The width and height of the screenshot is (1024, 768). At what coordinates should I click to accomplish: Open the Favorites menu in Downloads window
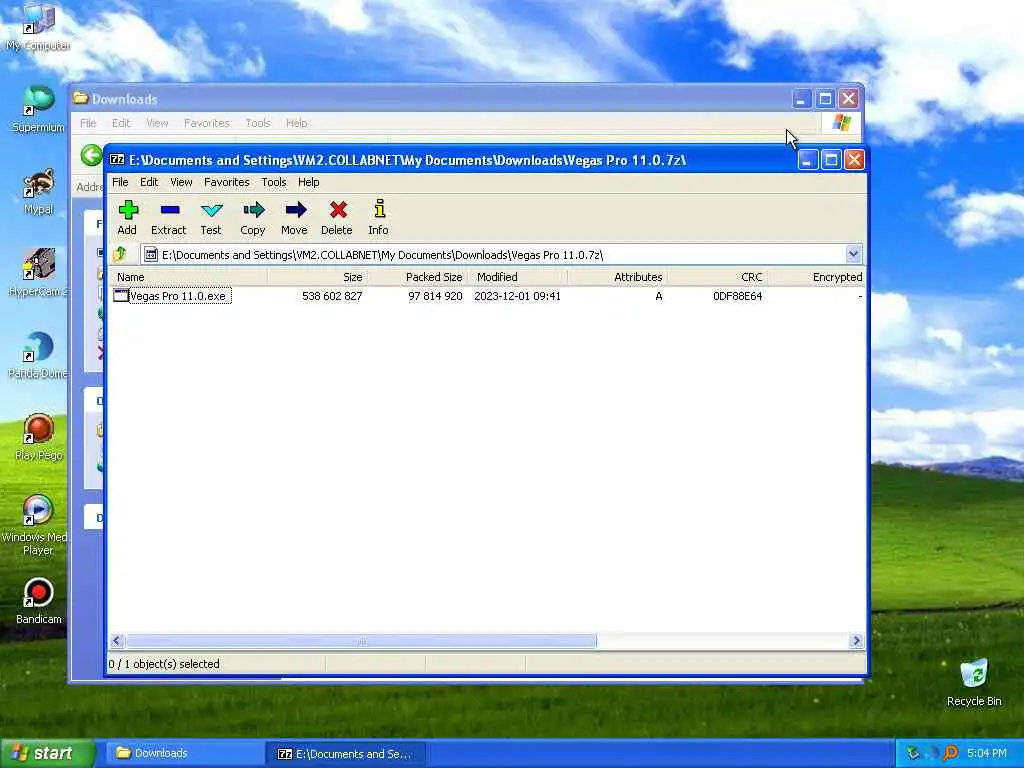point(206,123)
